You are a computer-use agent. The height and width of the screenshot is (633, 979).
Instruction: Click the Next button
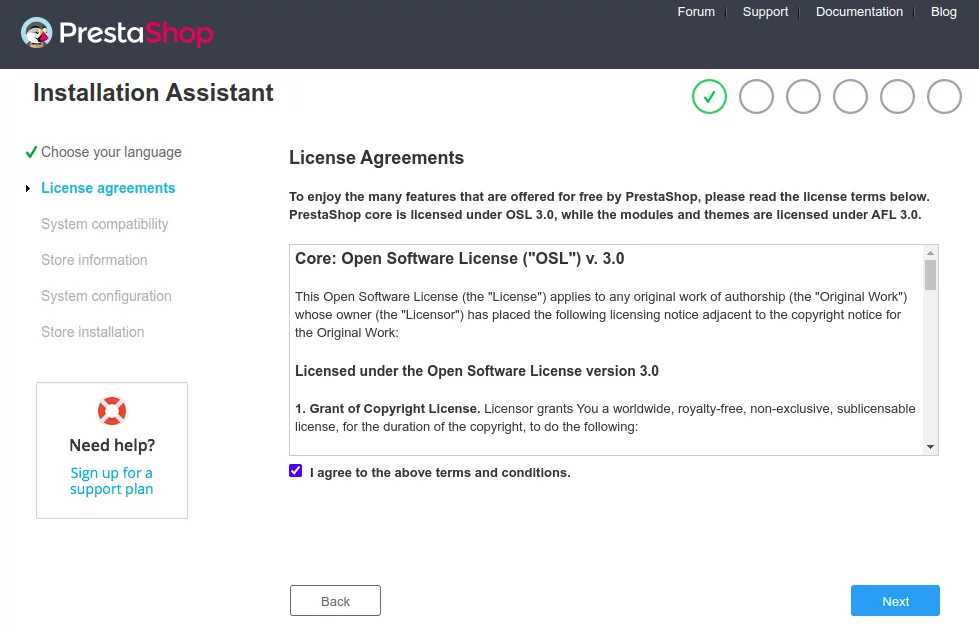click(895, 601)
